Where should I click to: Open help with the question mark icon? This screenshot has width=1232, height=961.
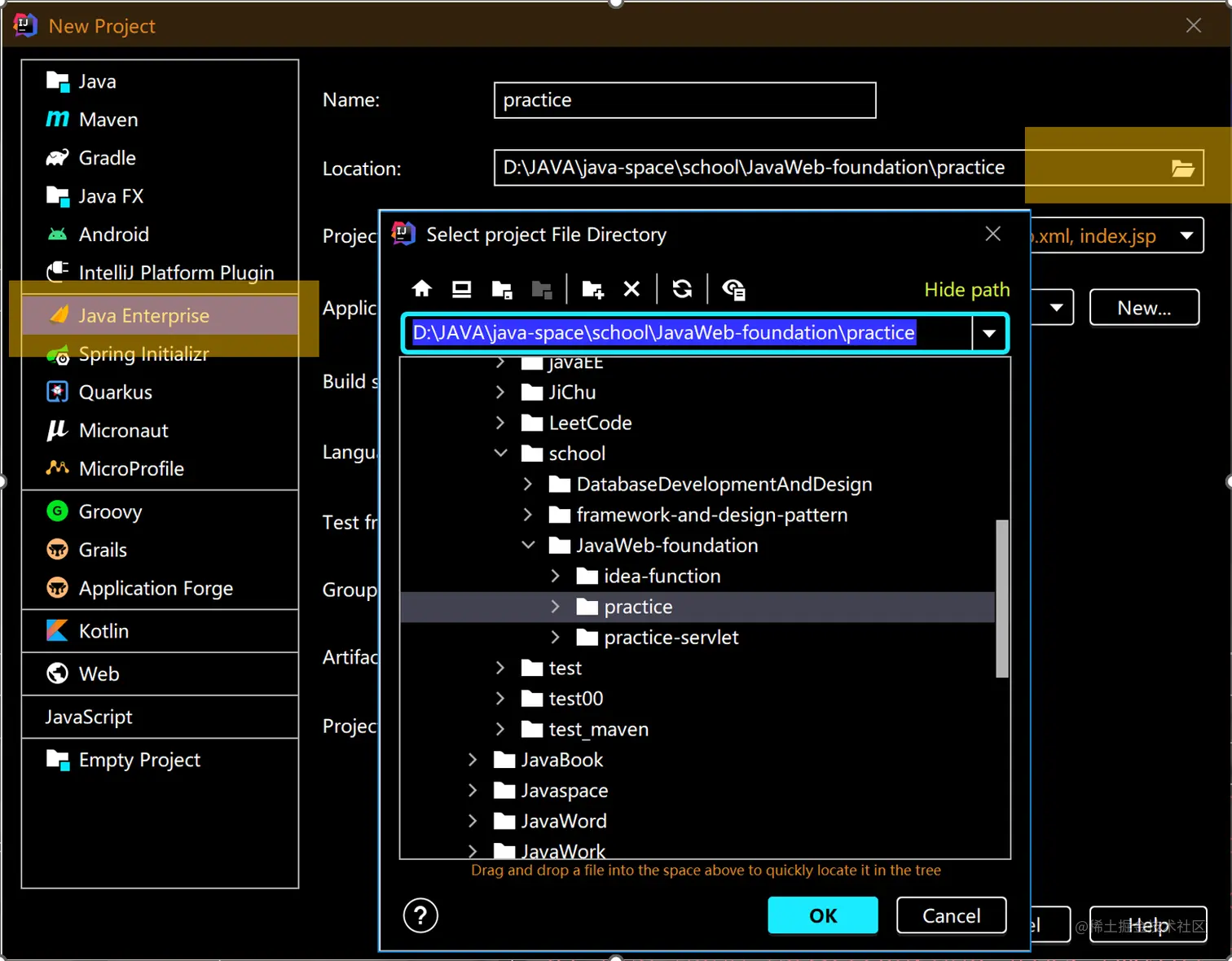420,915
